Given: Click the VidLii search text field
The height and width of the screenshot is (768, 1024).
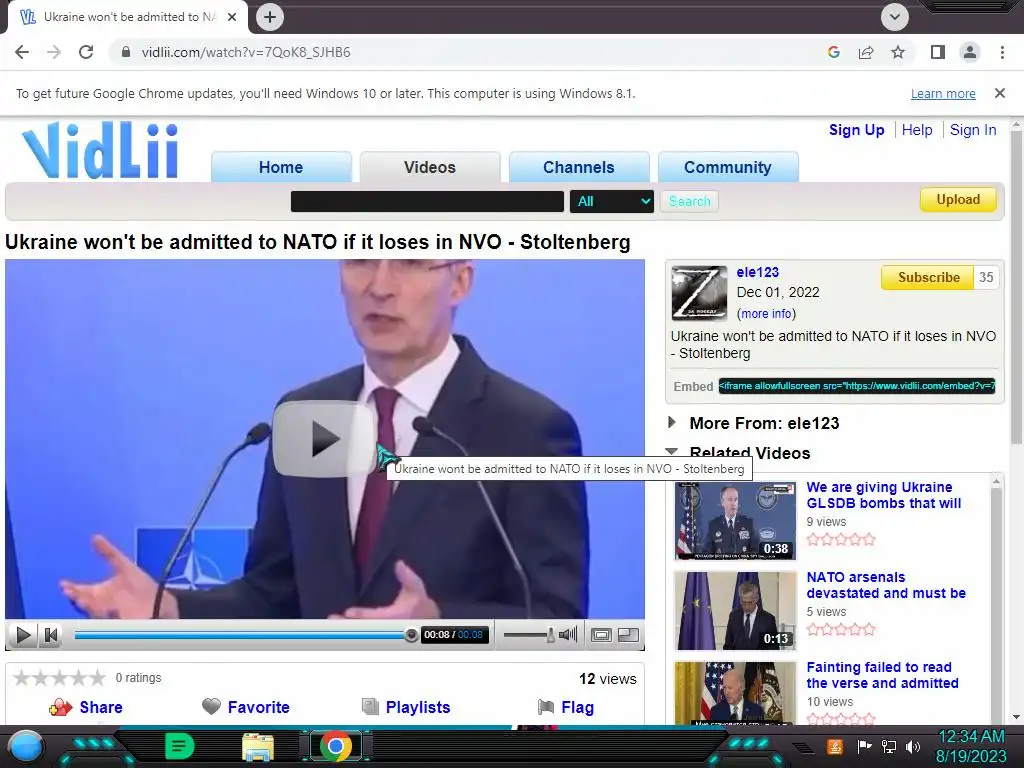Looking at the screenshot, I should pos(427,201).
